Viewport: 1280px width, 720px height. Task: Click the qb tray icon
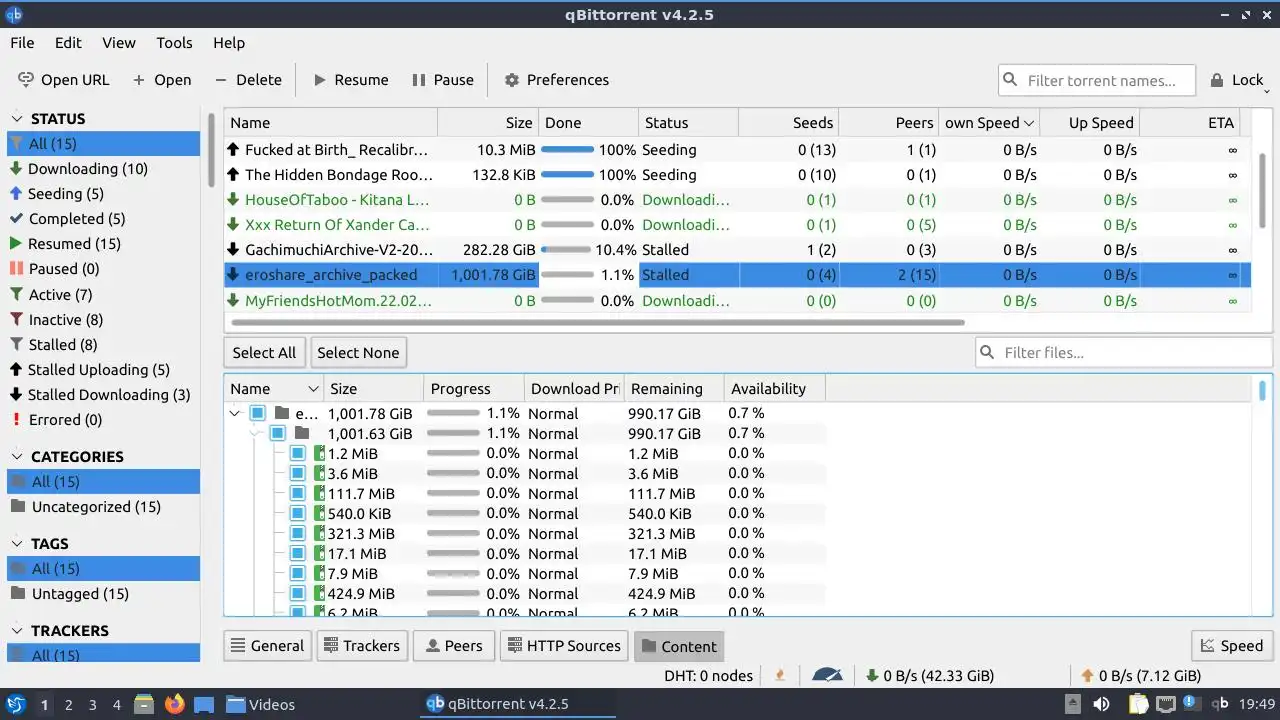[1219, 704]
